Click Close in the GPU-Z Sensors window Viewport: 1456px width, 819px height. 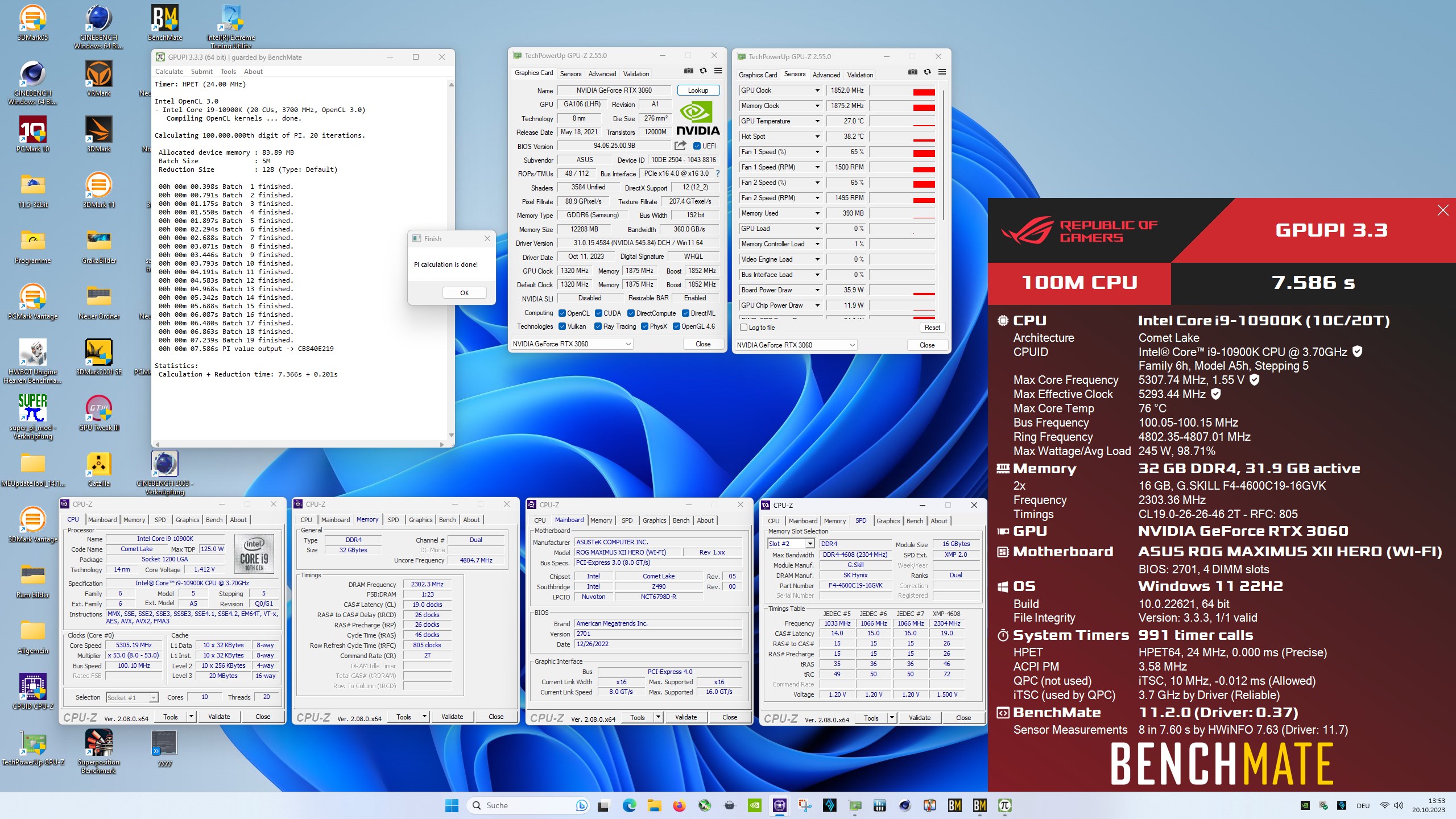[x=927, y=345]
